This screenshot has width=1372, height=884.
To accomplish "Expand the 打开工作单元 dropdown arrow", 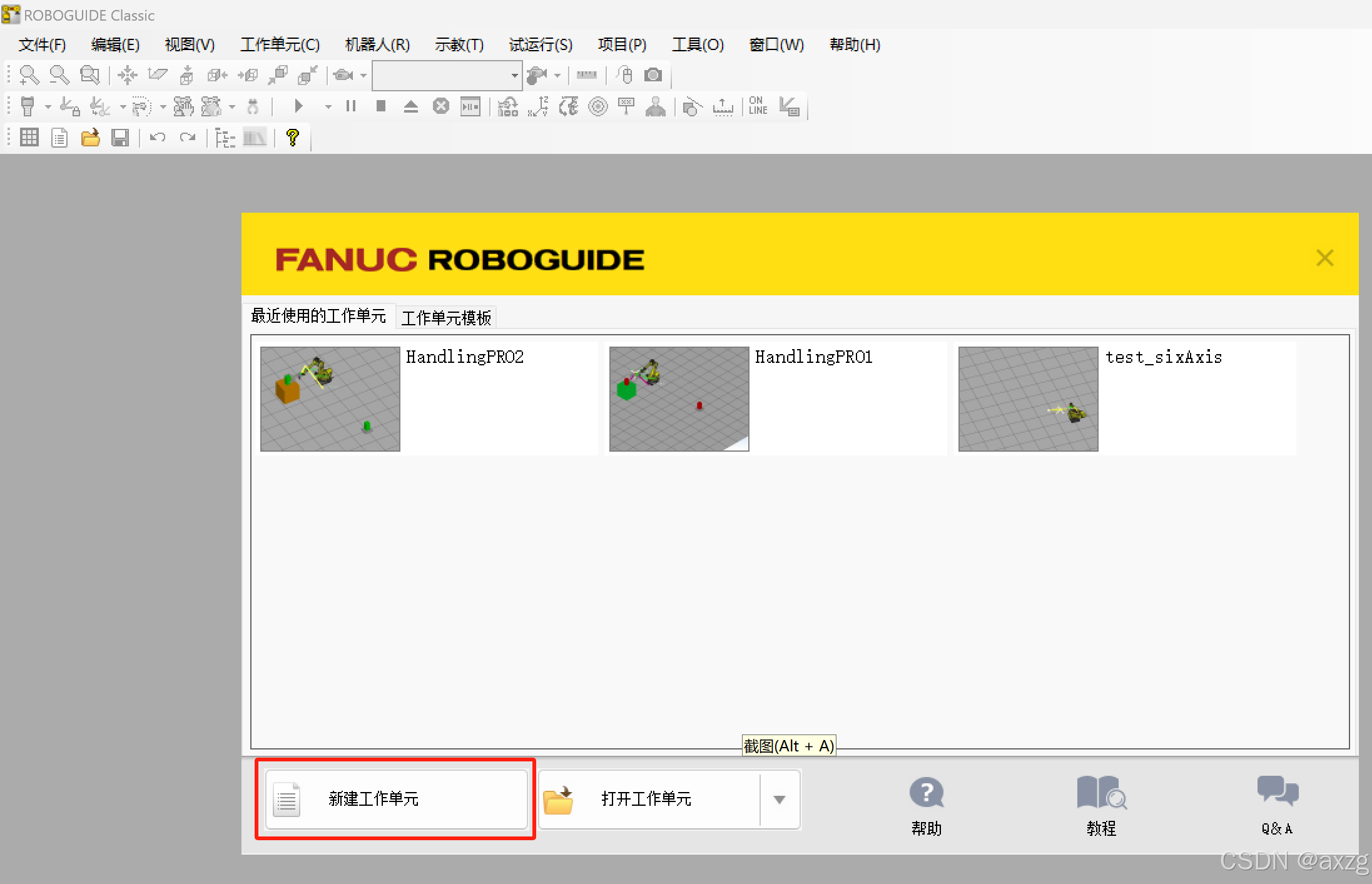I will tap(779, 800).
